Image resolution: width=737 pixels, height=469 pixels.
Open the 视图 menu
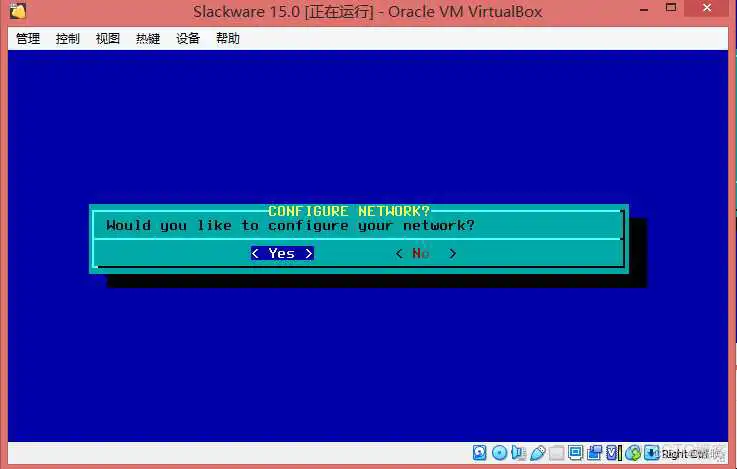(x=108, y=39)
